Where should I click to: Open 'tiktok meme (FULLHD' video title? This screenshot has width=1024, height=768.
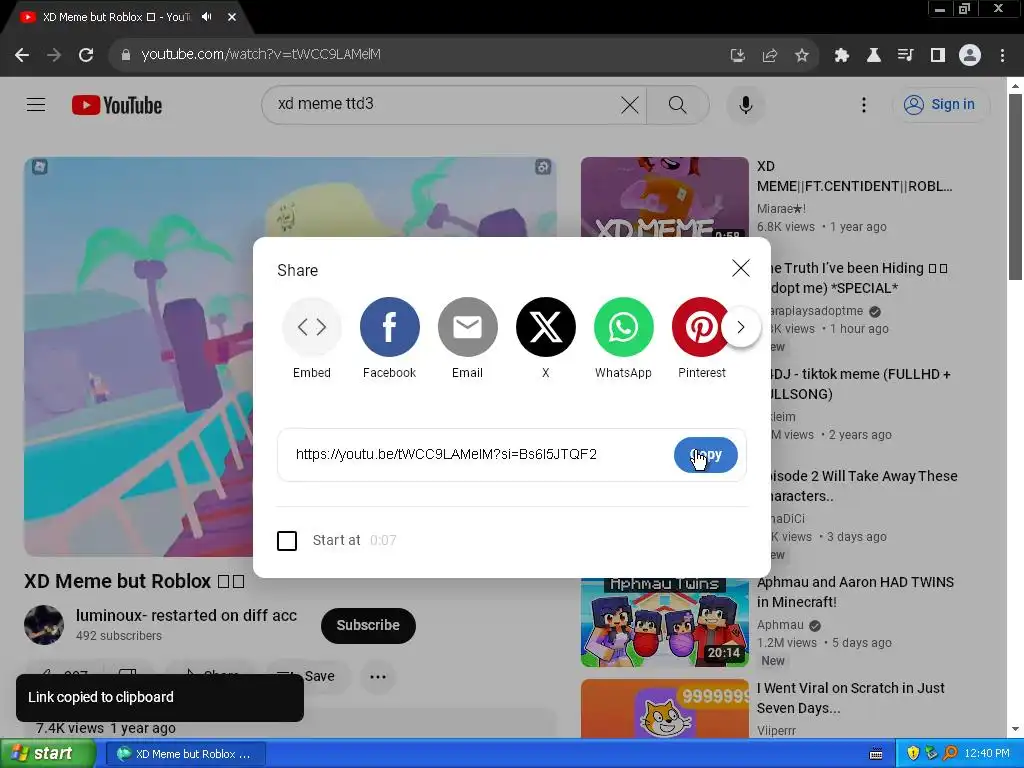click(x=861, y=384)
